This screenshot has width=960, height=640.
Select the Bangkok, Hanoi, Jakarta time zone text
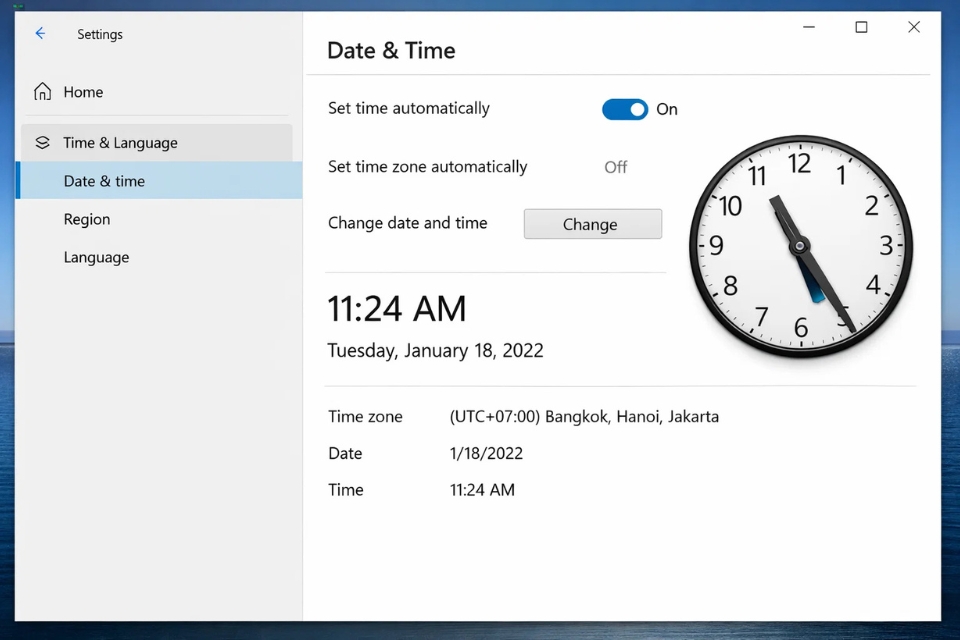pyautogui.click(x=583, y=416)
